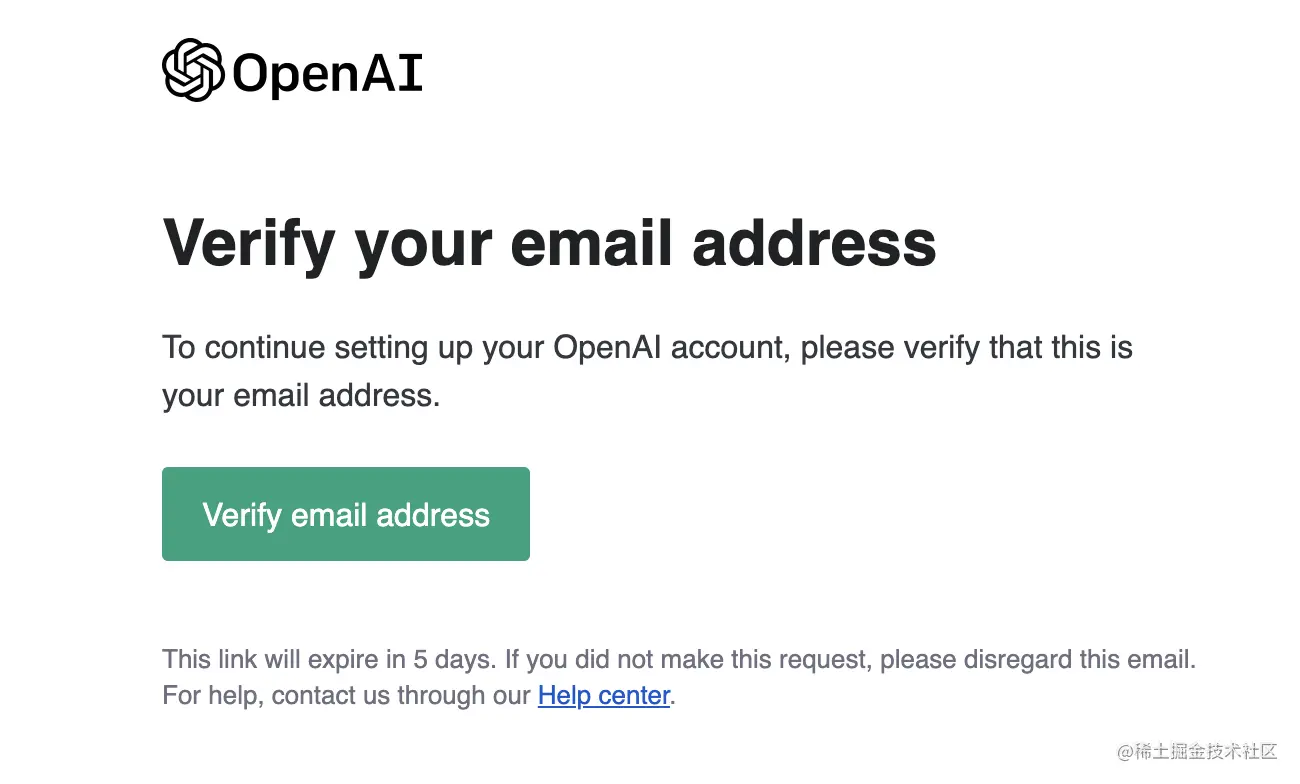Click the OpenAI wordmark beside the logo
The width and height of the screenshot is (1300, 784).
(328, 73)
